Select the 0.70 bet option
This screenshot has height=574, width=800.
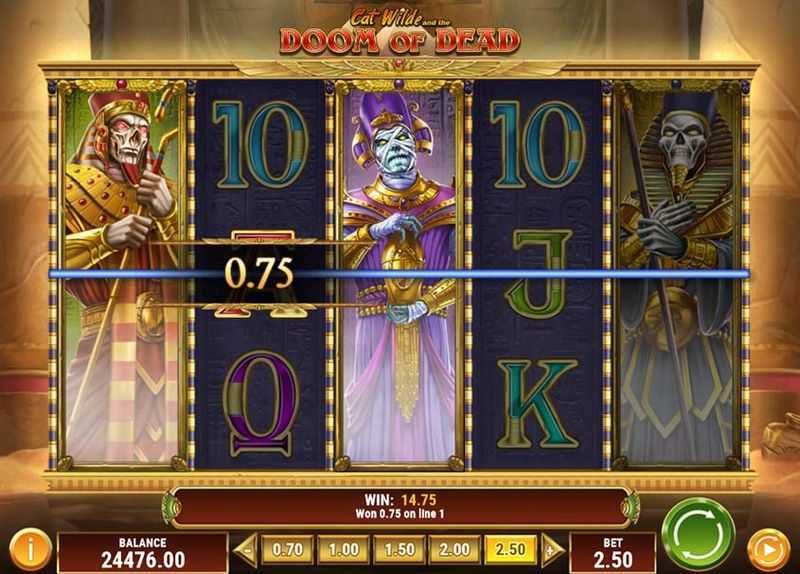287,550
